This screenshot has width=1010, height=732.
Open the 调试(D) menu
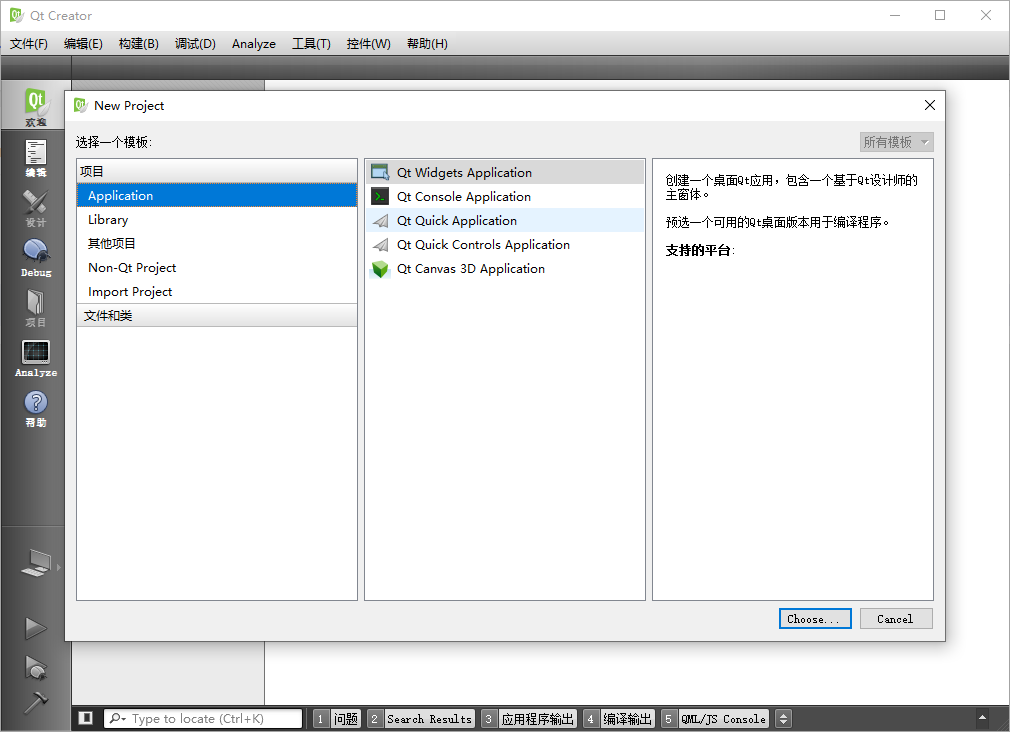[x=195, y=44]
